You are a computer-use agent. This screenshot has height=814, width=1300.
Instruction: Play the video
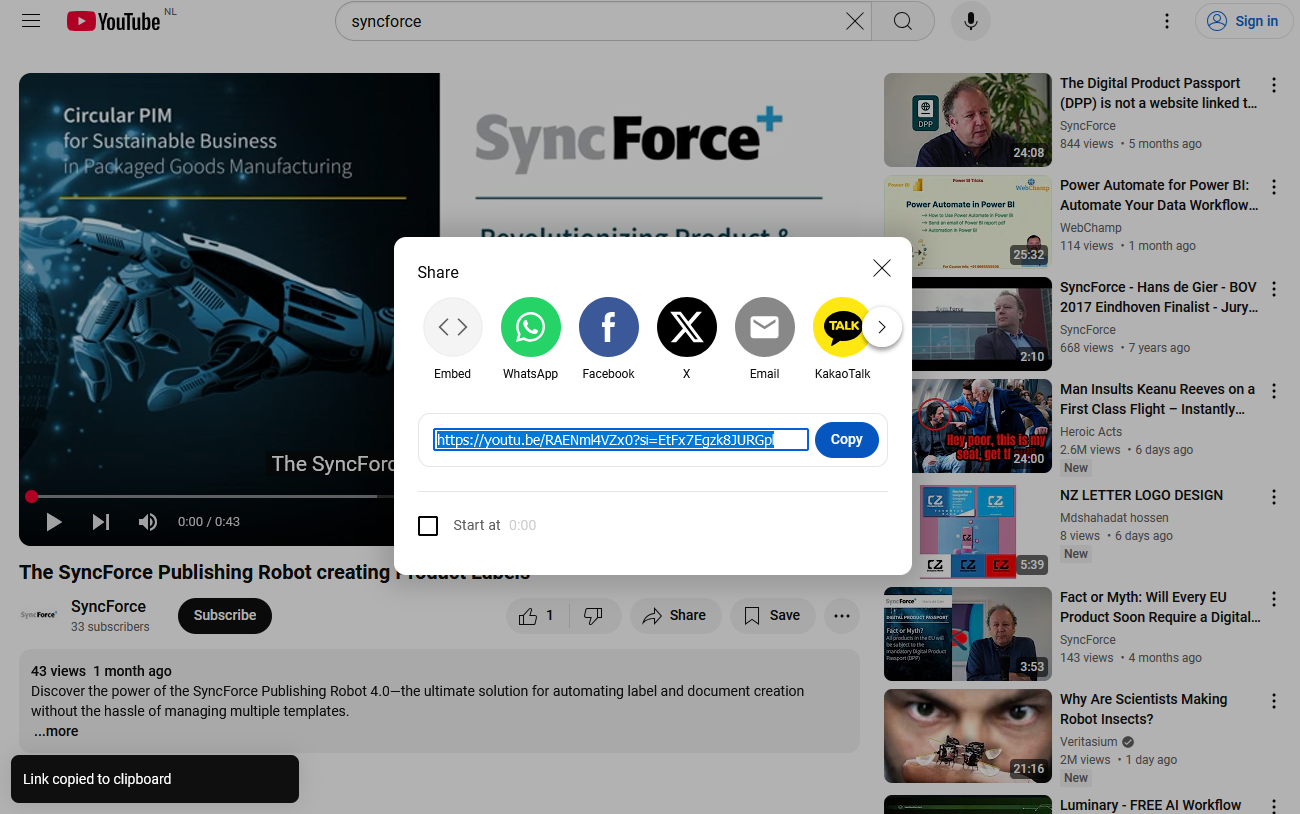pyautogui.click(x=54, y=522)
